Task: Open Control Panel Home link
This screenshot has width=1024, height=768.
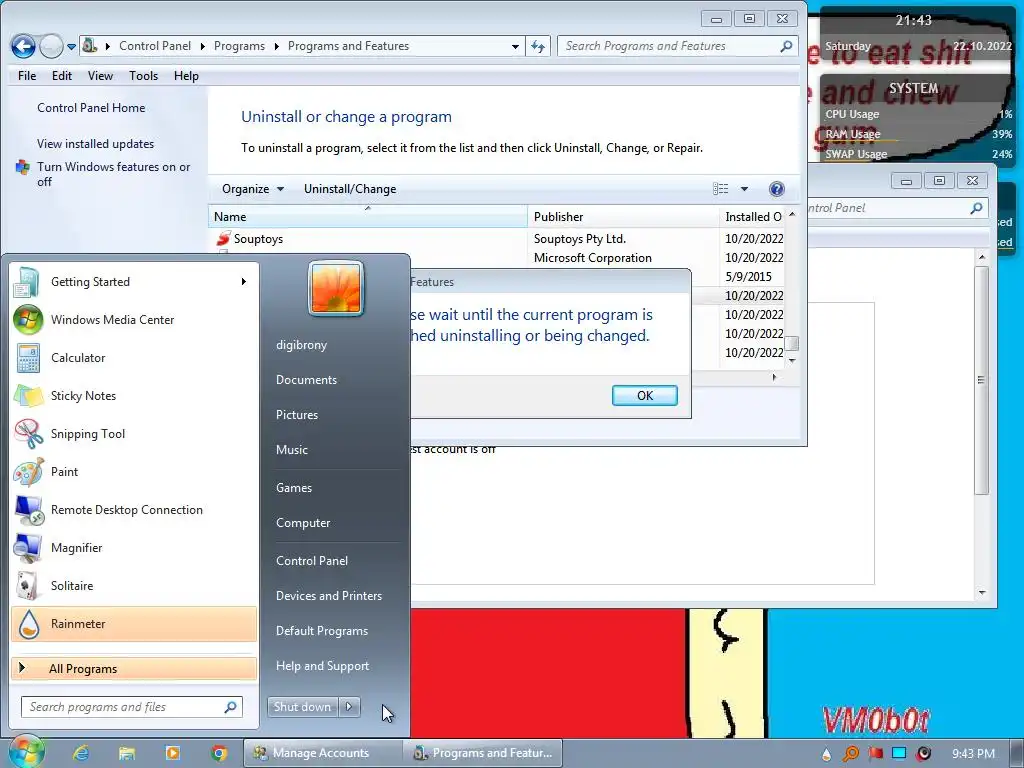Action: [91, 108]
